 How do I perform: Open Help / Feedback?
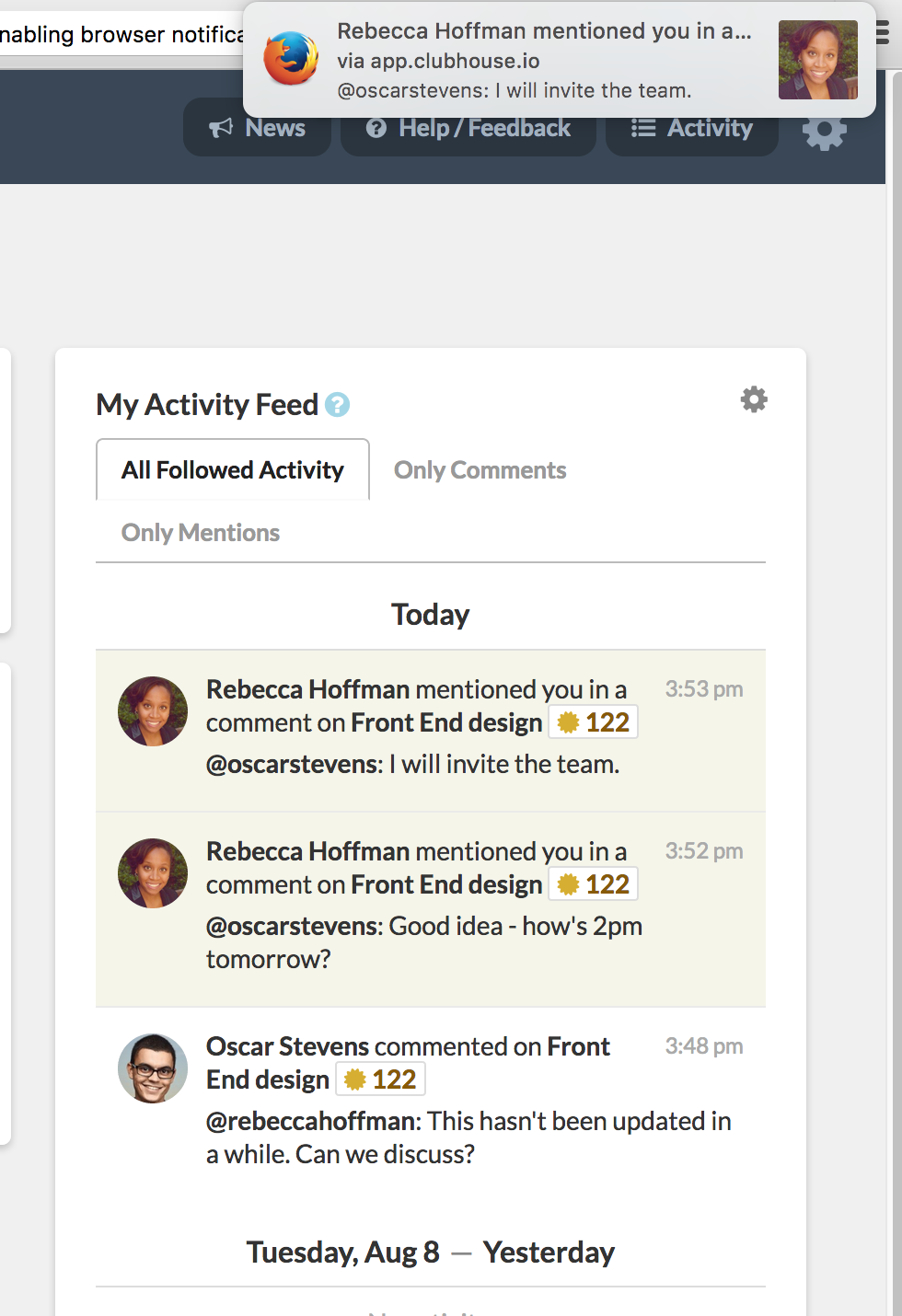(x=468, y=128)
